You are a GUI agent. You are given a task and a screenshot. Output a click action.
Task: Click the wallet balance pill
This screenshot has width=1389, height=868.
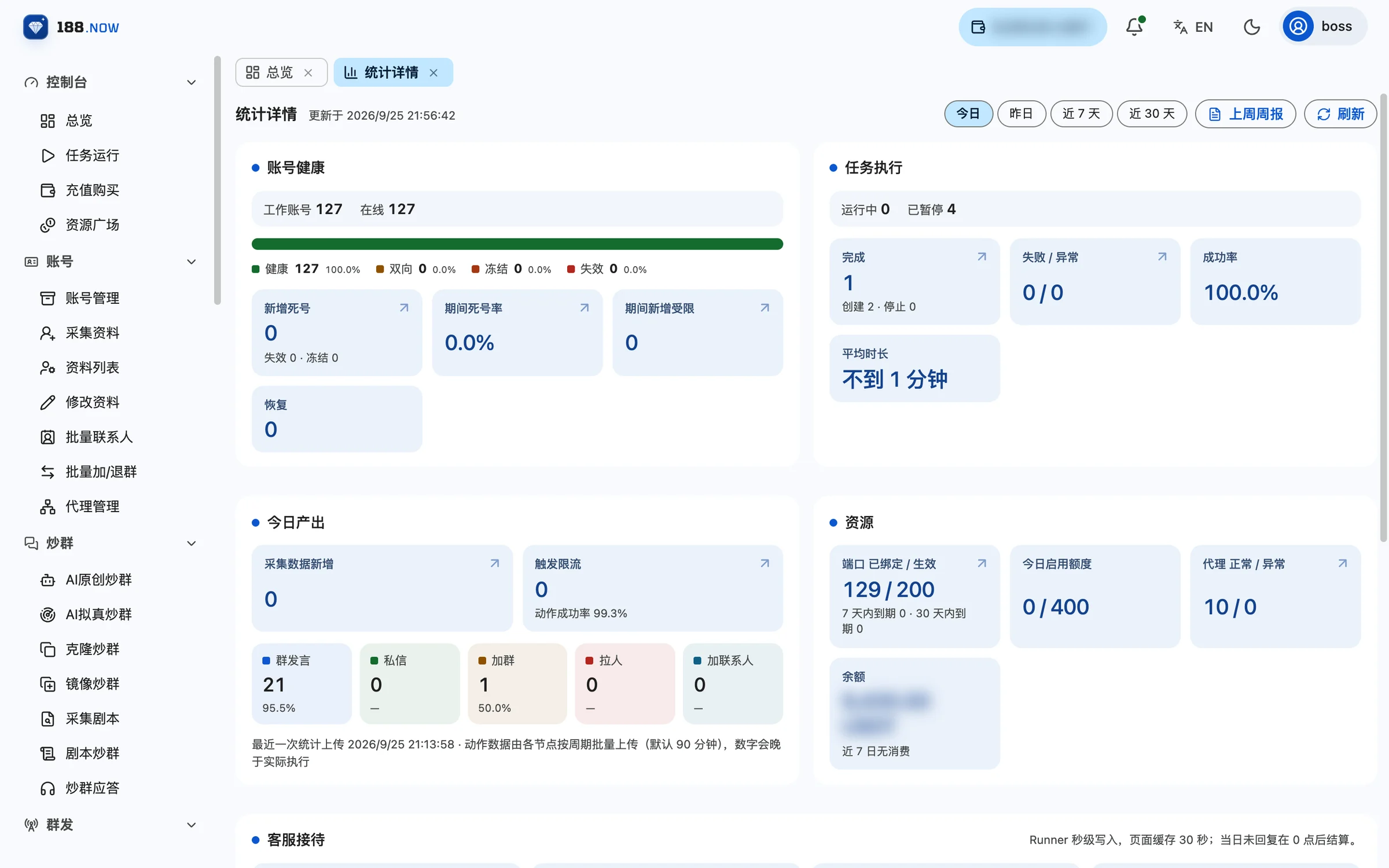pos(1032,27)
